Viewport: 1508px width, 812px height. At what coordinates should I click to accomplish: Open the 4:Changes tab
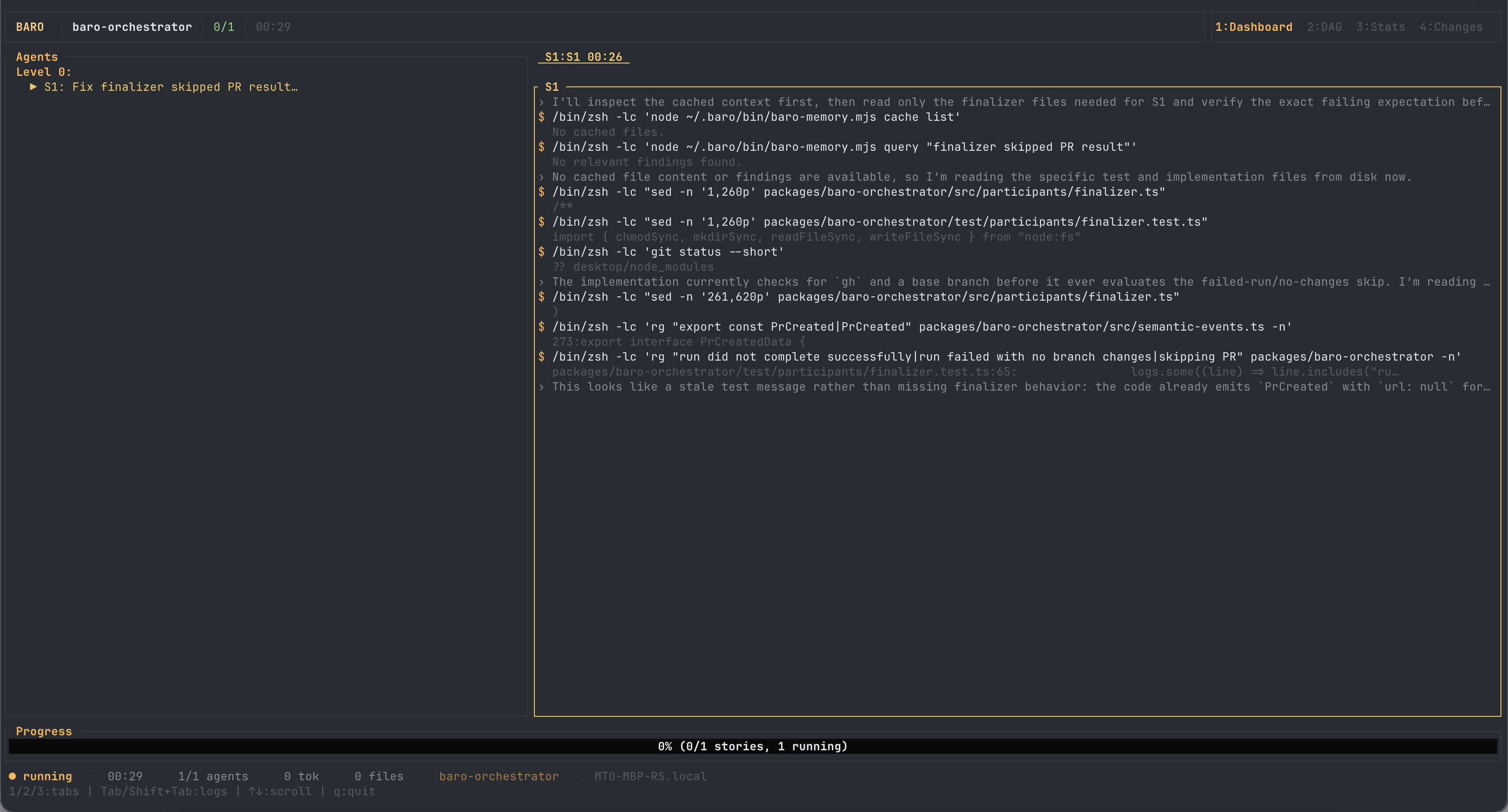(1451, 27)
